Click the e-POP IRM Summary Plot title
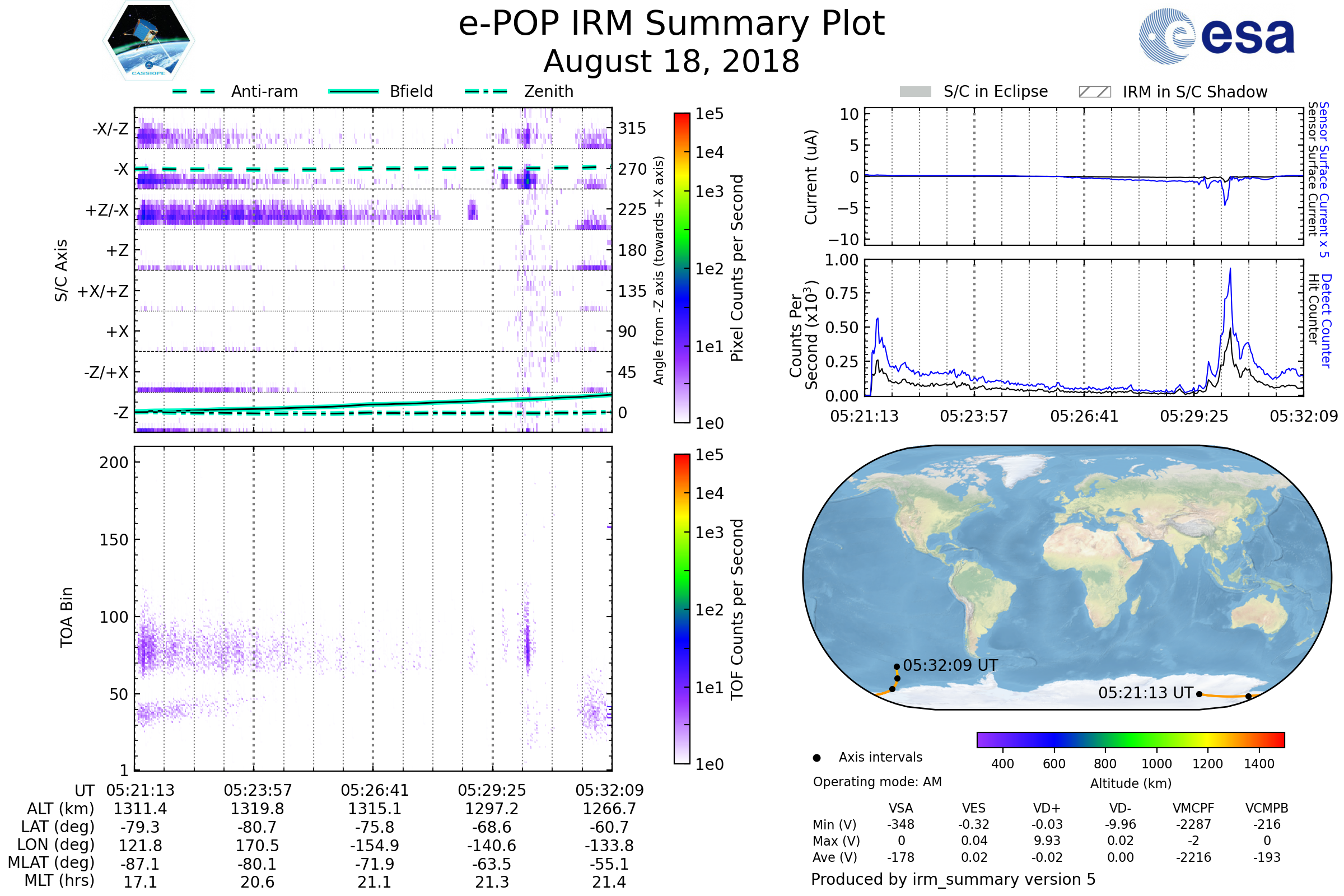The image size is (1344, 896). click(x=671, y=24)
